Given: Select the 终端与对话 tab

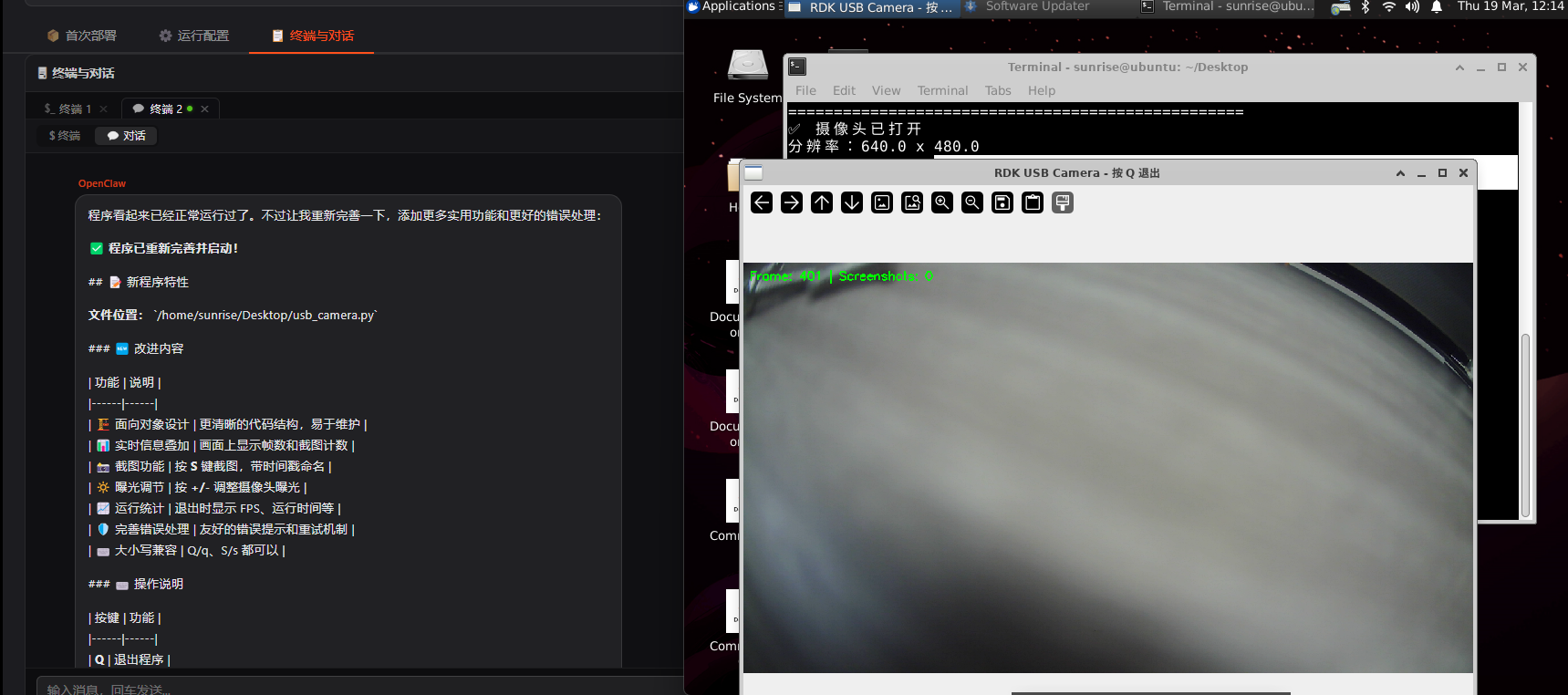Looking at the screenshot, I should (312, 36).
